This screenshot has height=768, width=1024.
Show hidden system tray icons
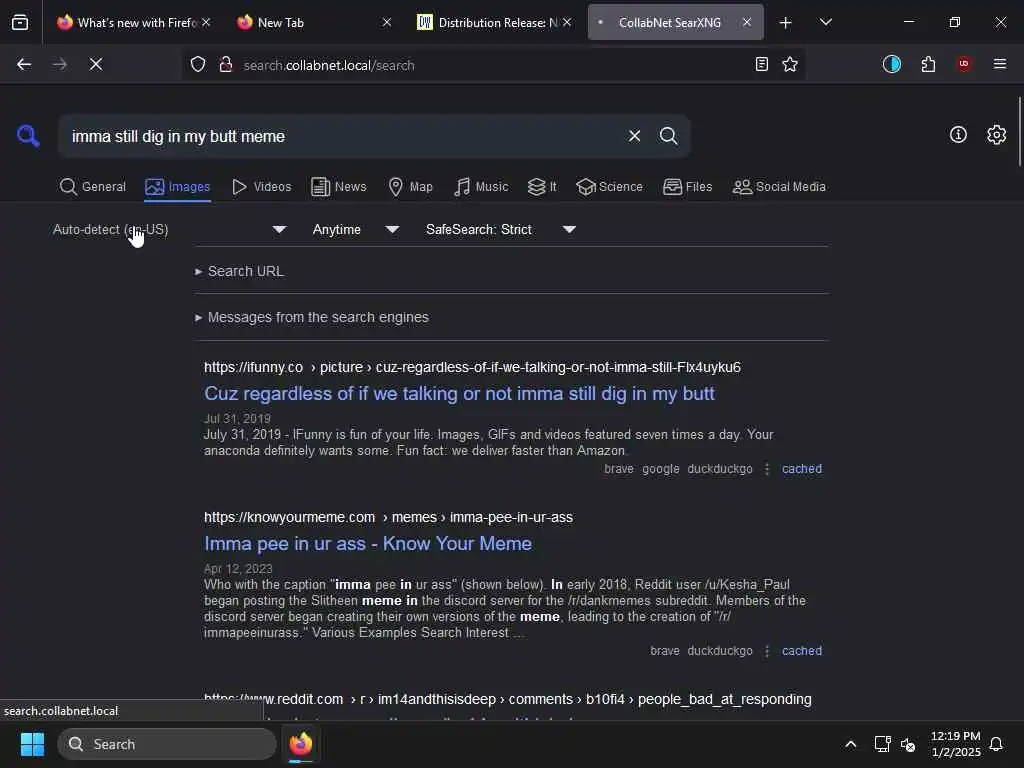(x=850, y=744)
